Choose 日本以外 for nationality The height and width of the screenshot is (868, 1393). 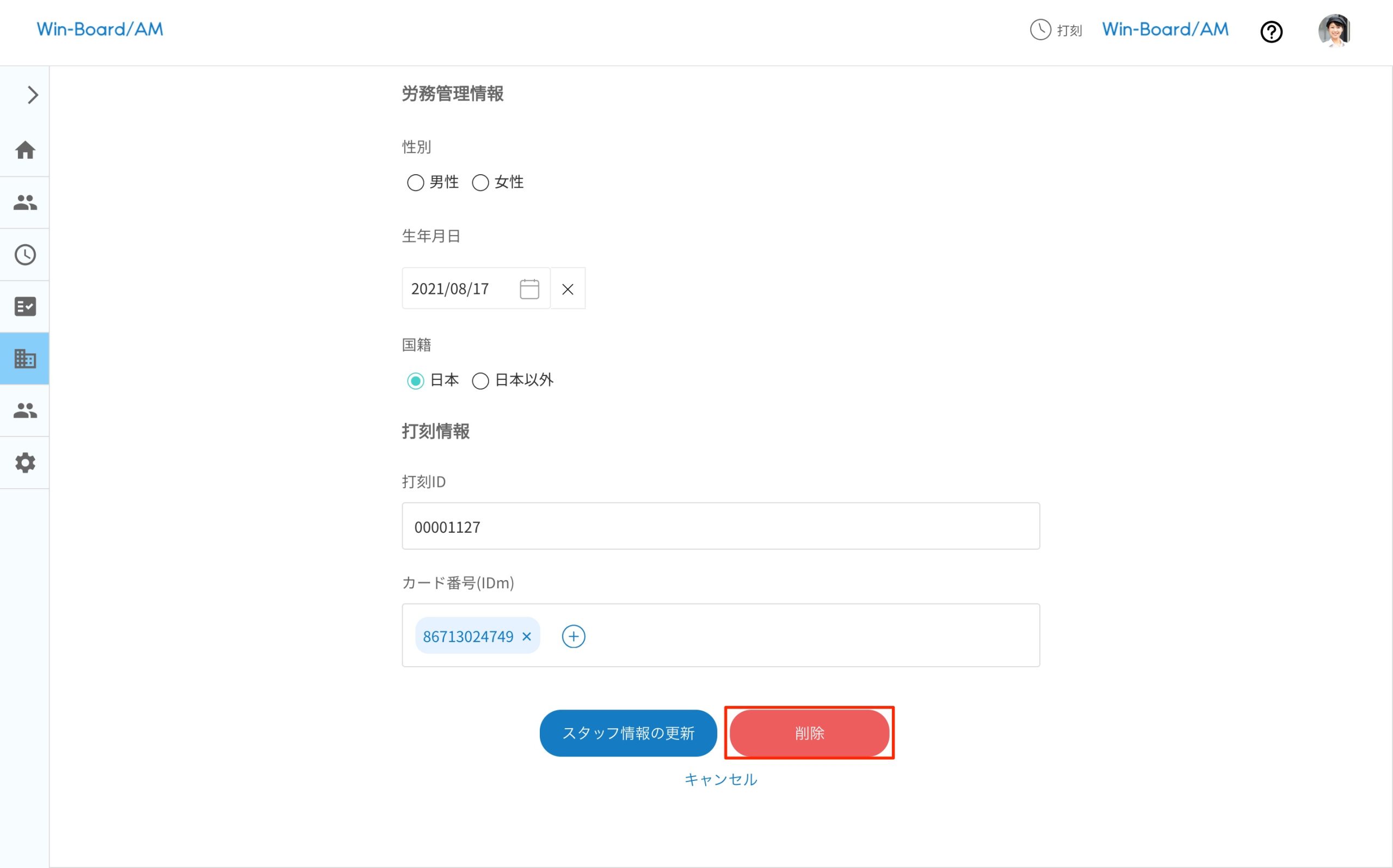click(x=480, y=380)
